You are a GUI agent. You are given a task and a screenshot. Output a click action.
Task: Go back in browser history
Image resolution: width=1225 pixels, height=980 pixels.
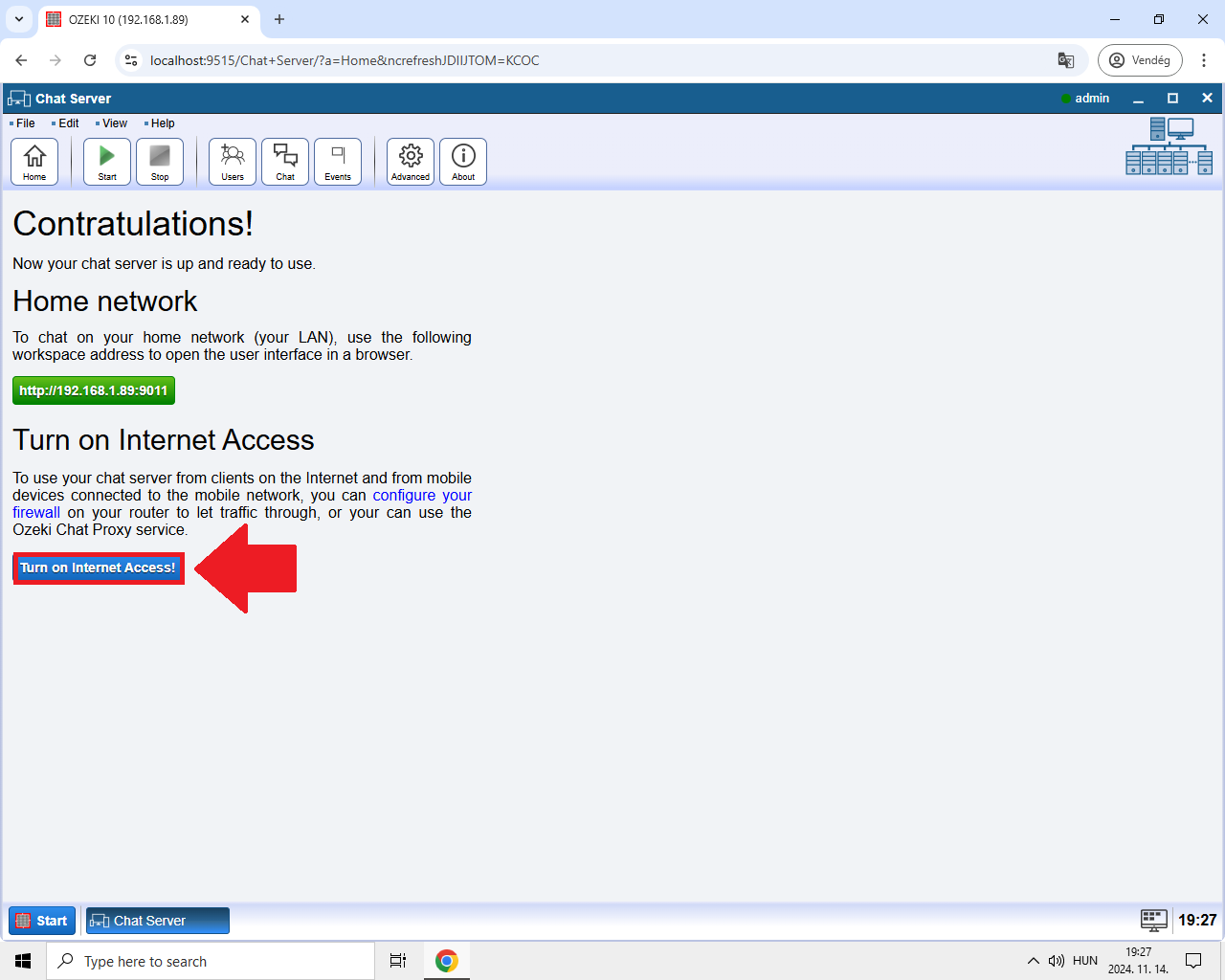point(21,60)
